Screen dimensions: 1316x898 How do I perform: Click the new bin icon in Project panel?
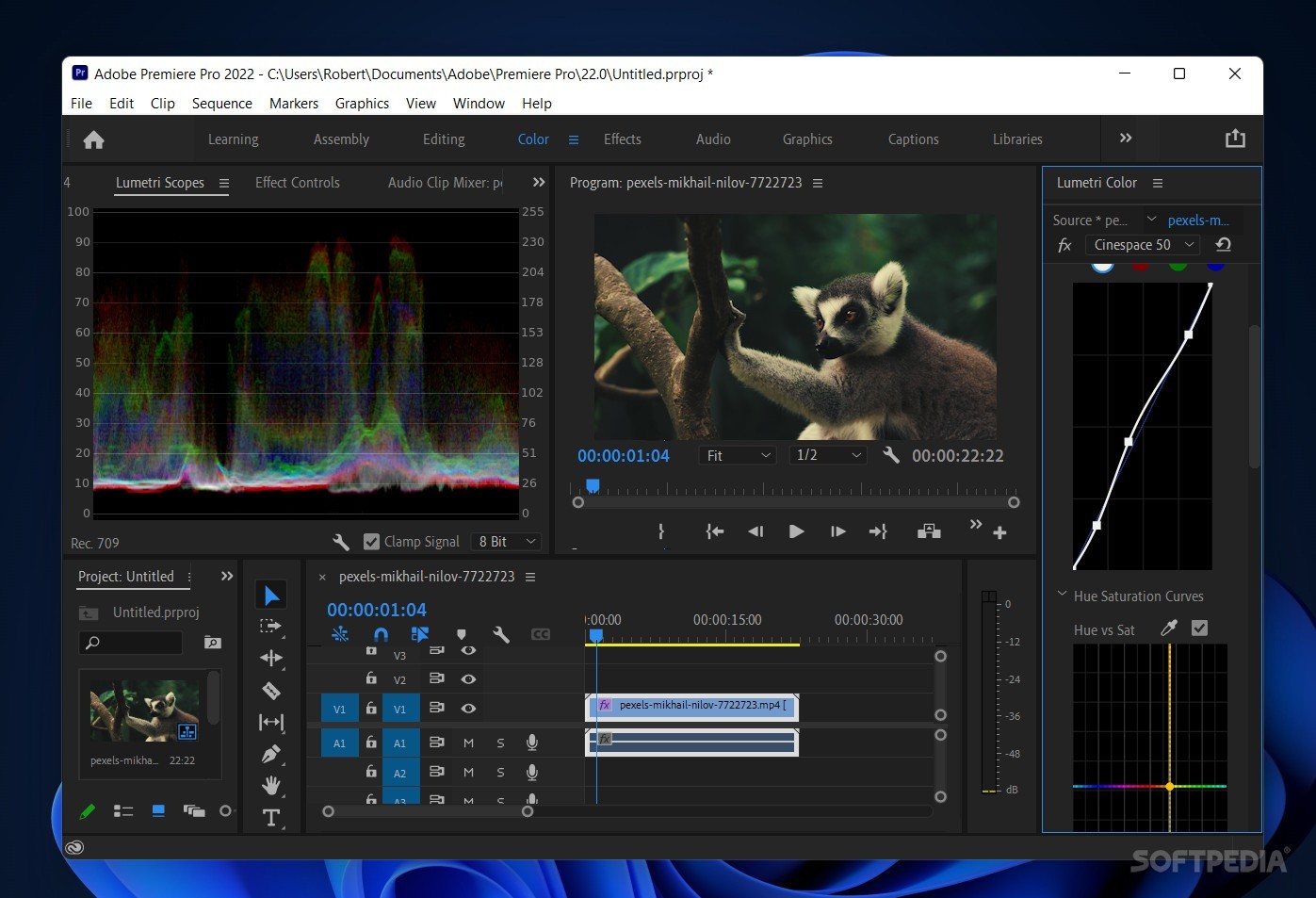point(213,643)
